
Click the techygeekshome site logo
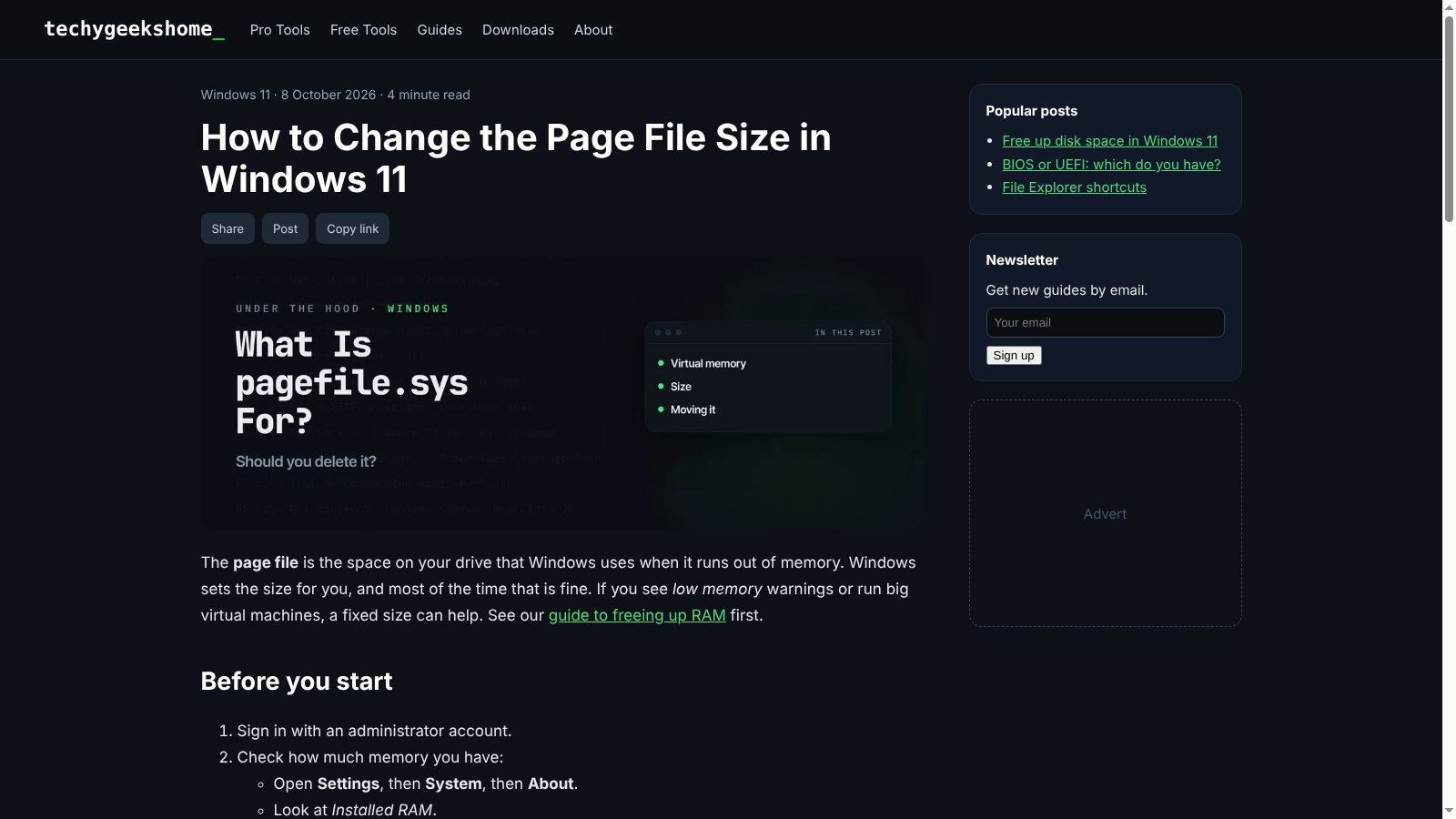134,29
